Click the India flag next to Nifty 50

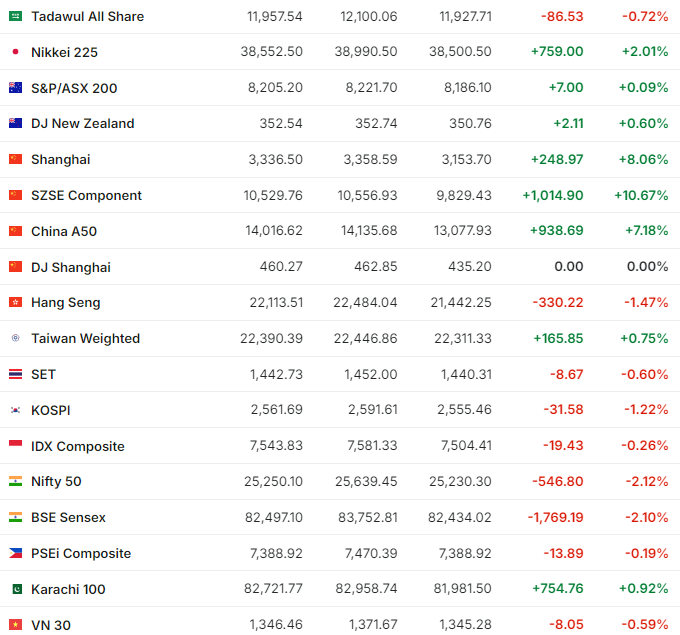tap(15, 482)
